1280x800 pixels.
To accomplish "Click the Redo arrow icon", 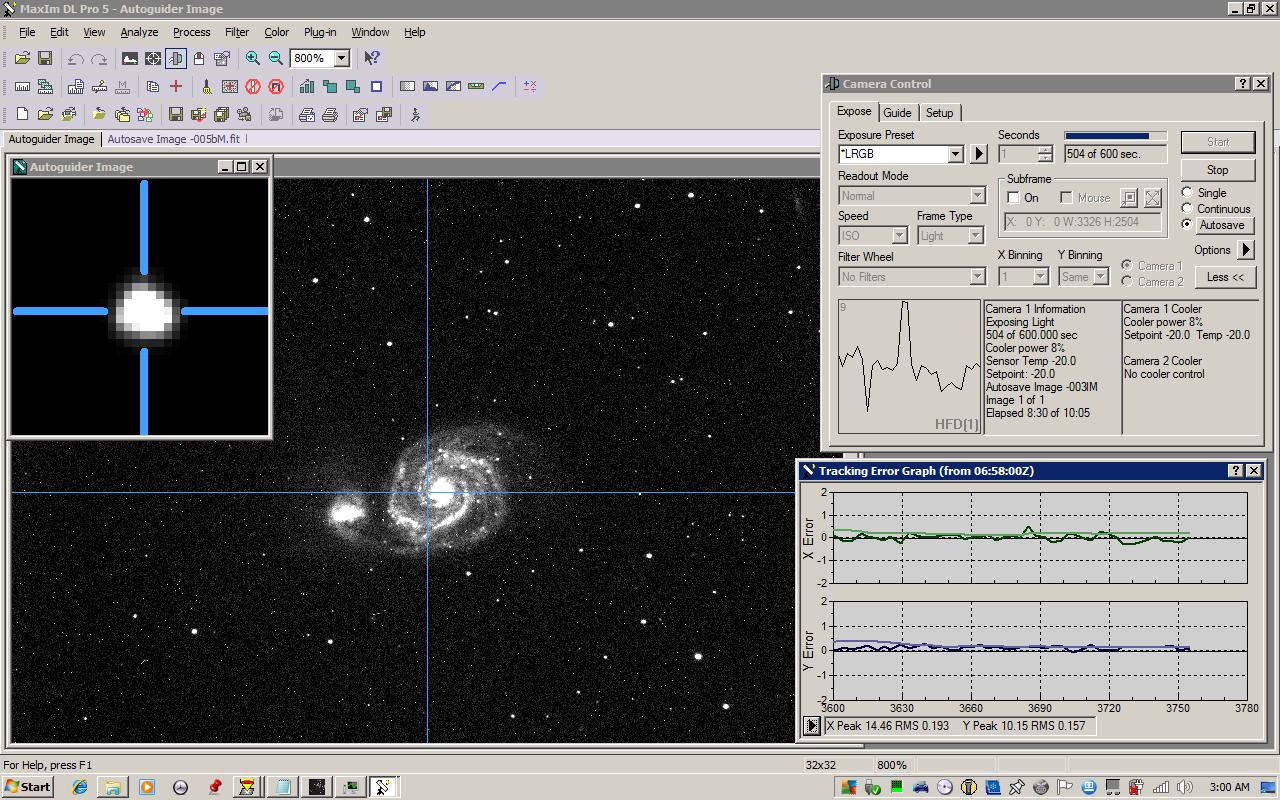I will 99,58.
